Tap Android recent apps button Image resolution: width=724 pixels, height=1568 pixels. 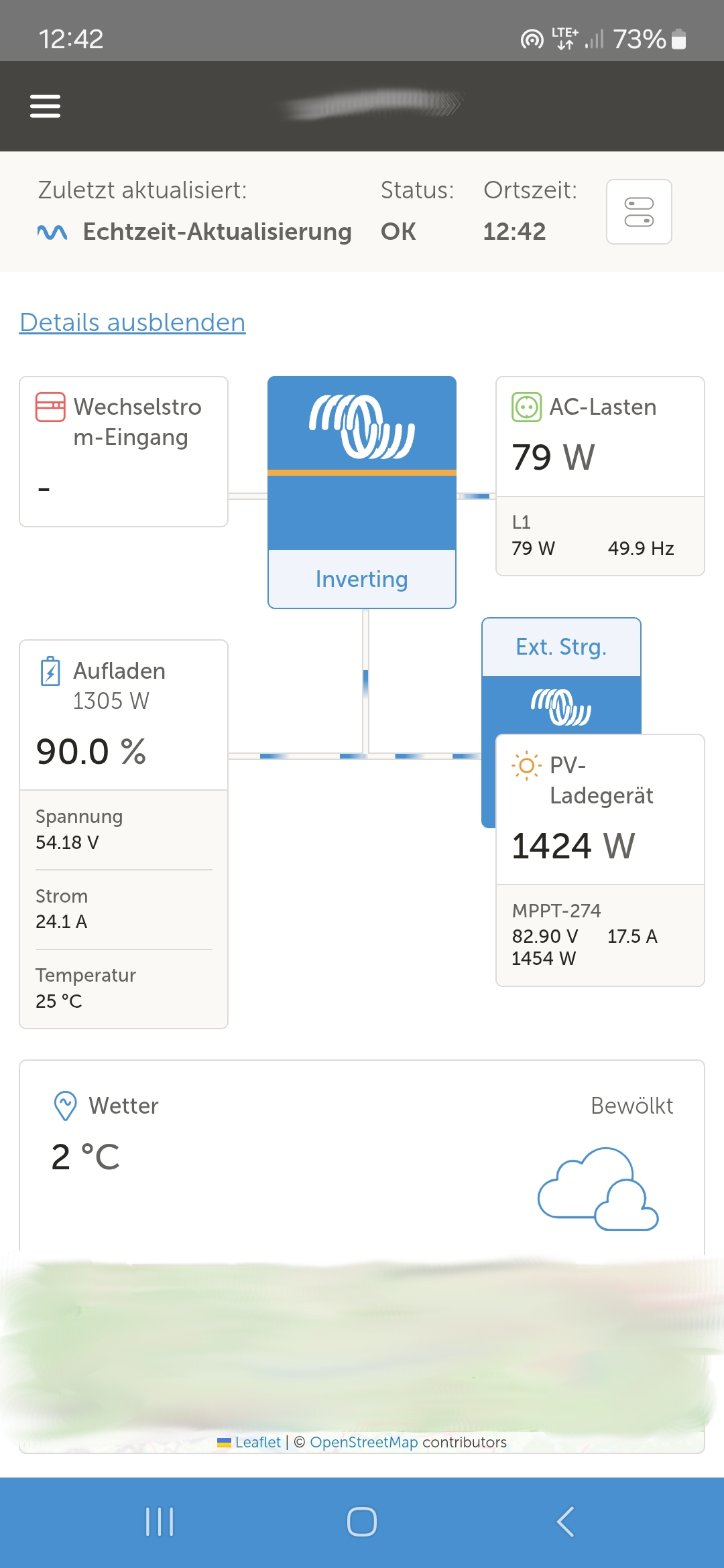click(x=160, y=1522)
